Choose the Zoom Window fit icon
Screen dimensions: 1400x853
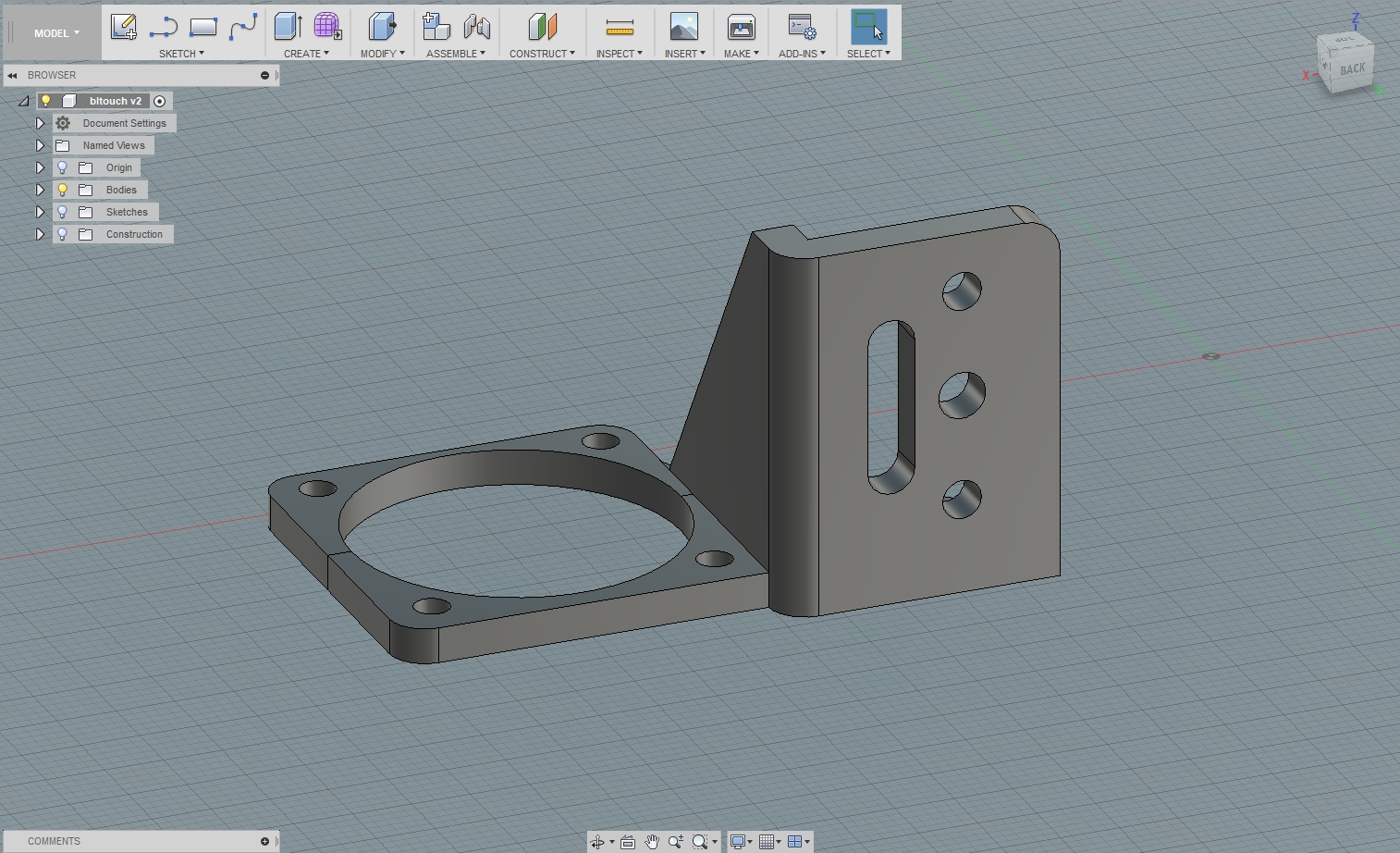coord(700,842)
